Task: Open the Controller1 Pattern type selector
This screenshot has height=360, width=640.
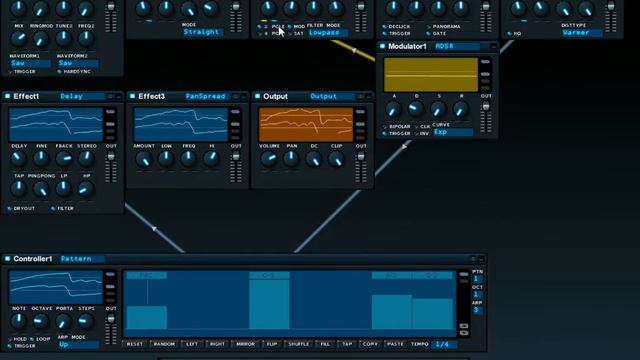Action: point(82,259)
